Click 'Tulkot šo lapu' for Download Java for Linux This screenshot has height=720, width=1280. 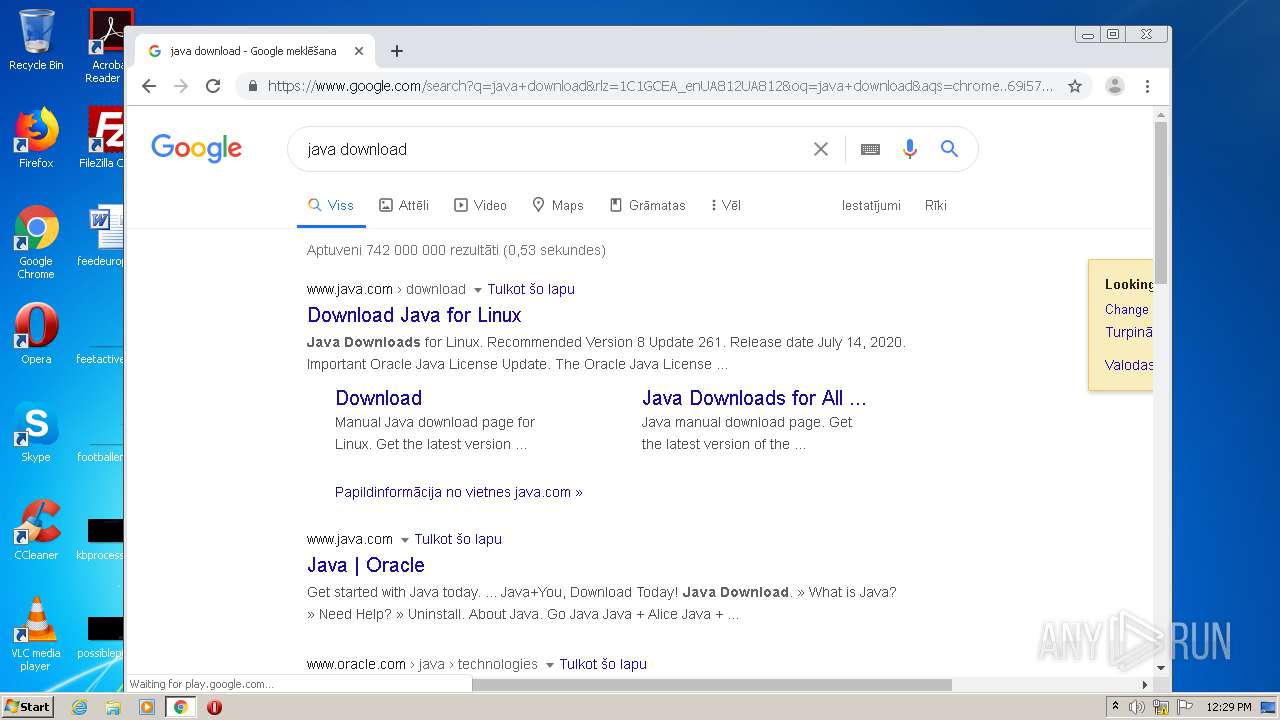pos(531,289)
